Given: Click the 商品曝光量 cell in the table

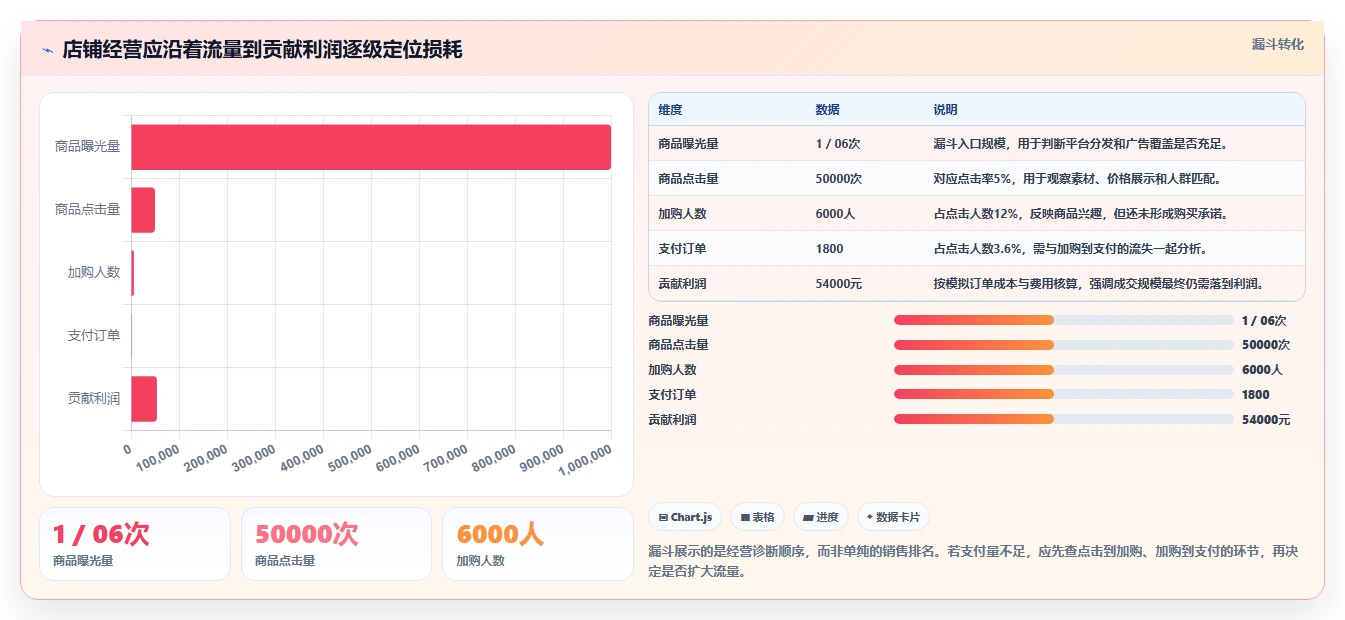Looking at the screenshot, I should (x=727, y=143).
